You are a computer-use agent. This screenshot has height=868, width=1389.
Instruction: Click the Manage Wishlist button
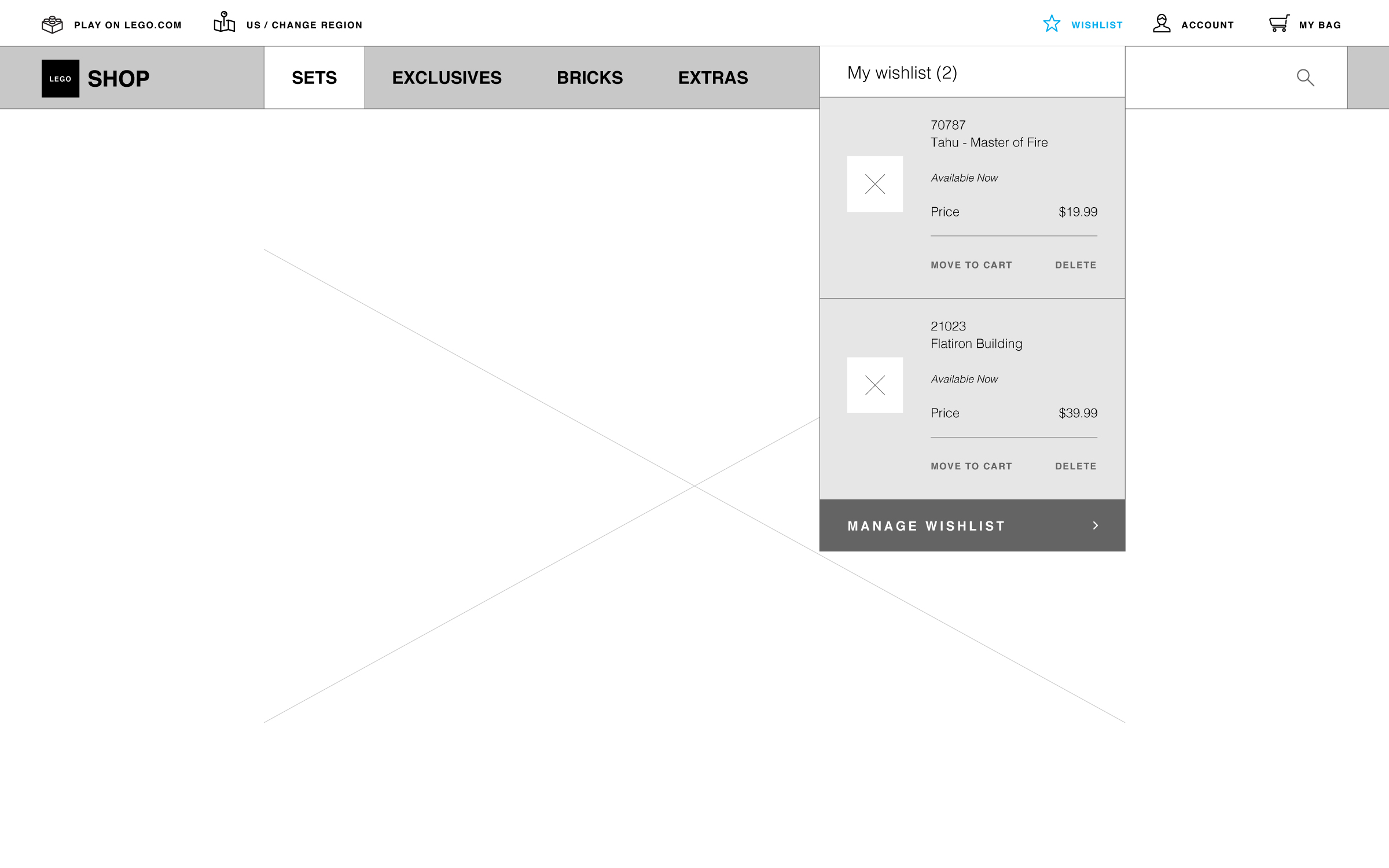click(x=926, y=526)
